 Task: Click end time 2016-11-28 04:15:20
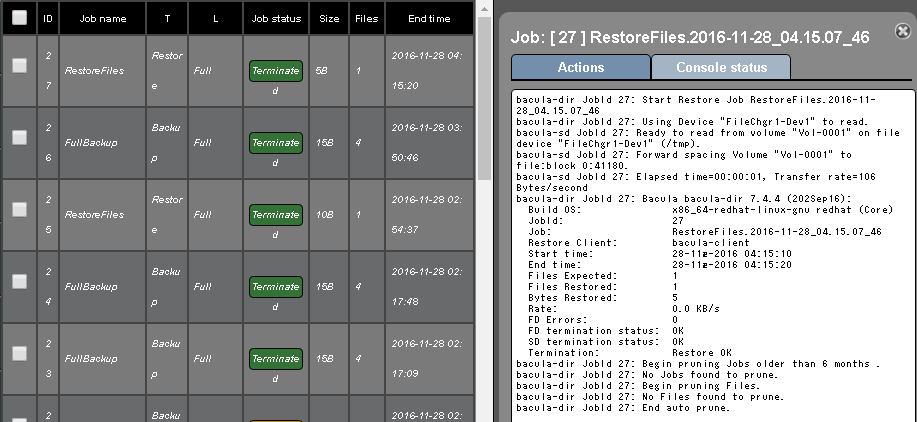tap(427, 71)
